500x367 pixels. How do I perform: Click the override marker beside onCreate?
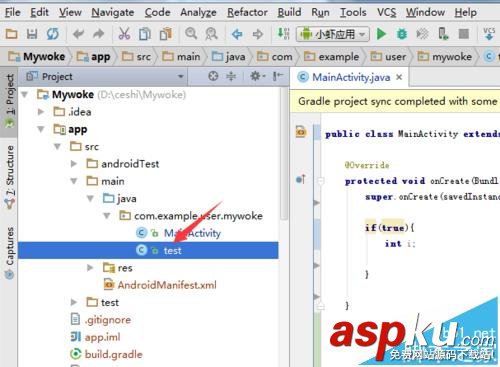point(301,180)
